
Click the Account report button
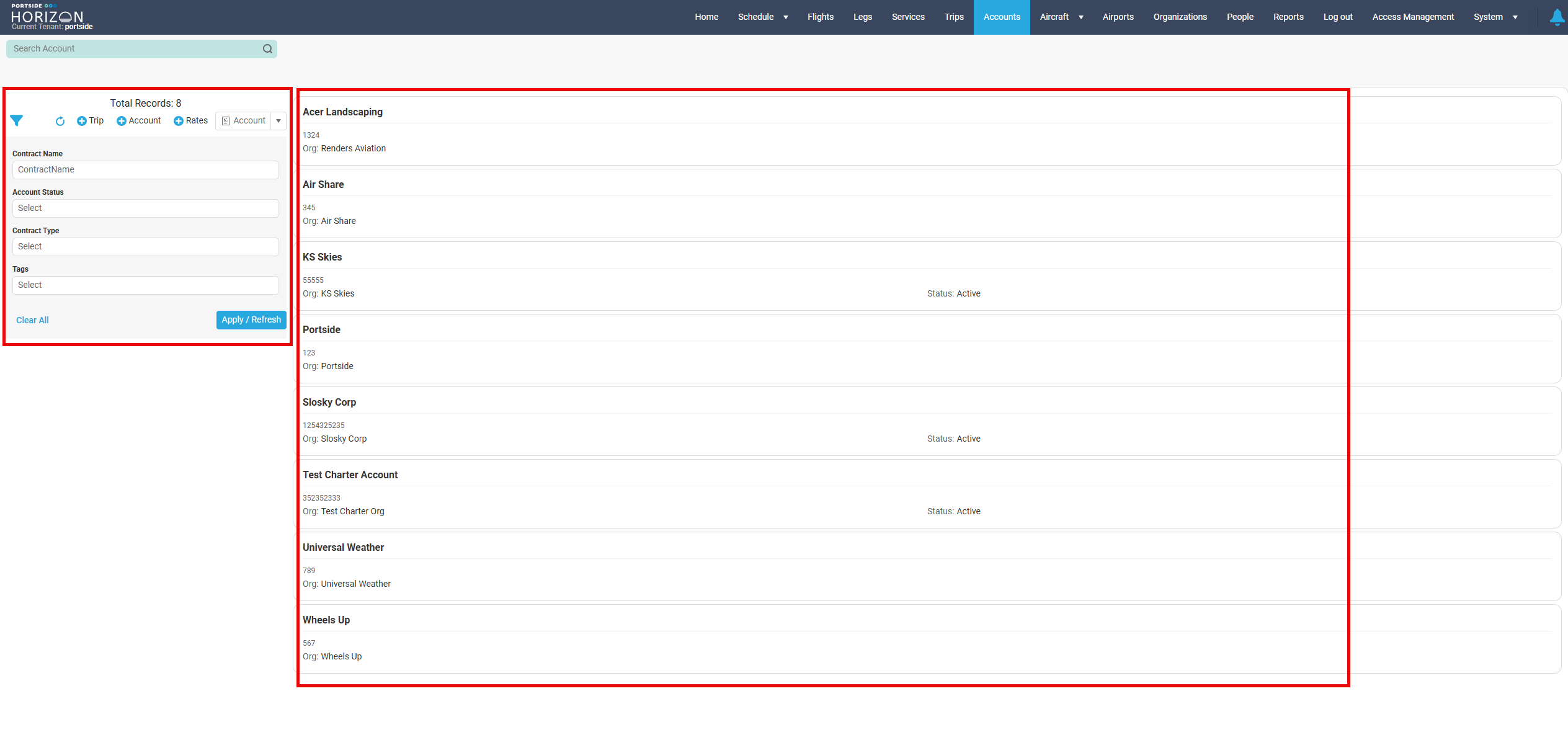(x=244, y=121)
